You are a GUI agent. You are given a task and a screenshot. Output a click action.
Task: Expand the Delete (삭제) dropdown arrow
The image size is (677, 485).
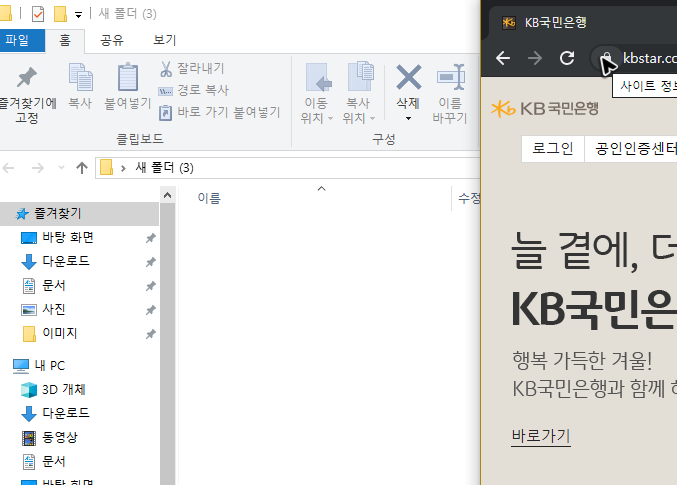click(x=408, y=118)
